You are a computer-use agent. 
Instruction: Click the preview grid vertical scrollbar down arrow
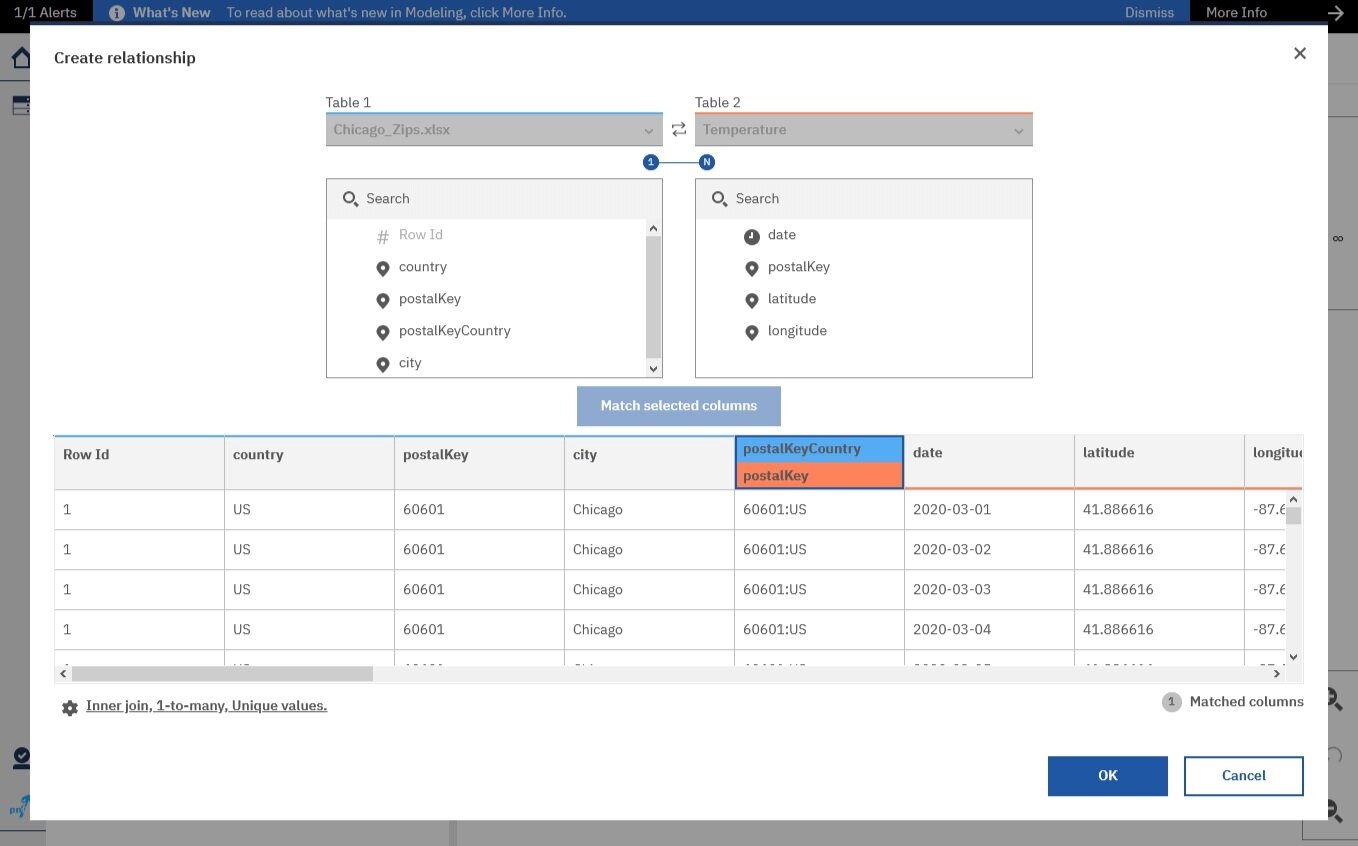1293,657
